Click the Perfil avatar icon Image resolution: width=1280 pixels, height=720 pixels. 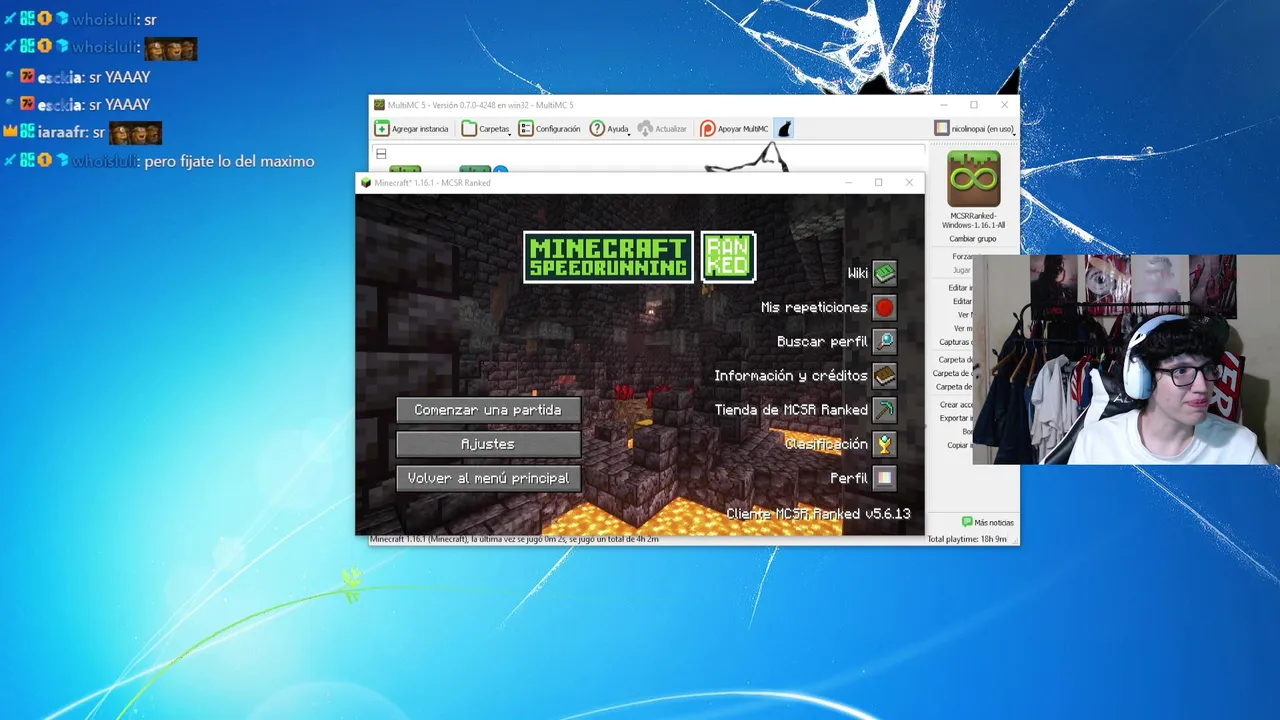click(x=884, y=478)
